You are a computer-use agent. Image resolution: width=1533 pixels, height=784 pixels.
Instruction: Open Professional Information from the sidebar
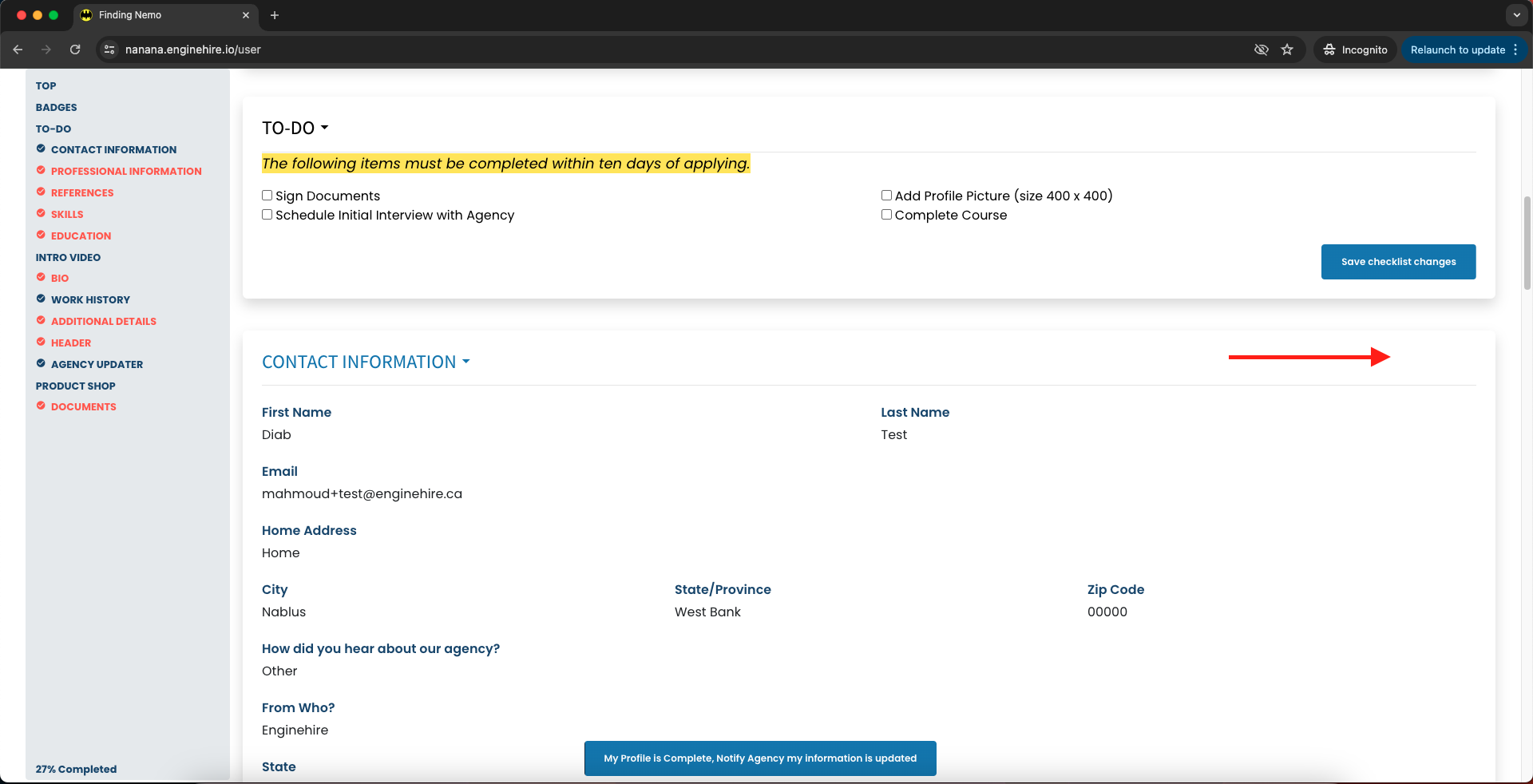pyautogui.click(x=126, y=171)
